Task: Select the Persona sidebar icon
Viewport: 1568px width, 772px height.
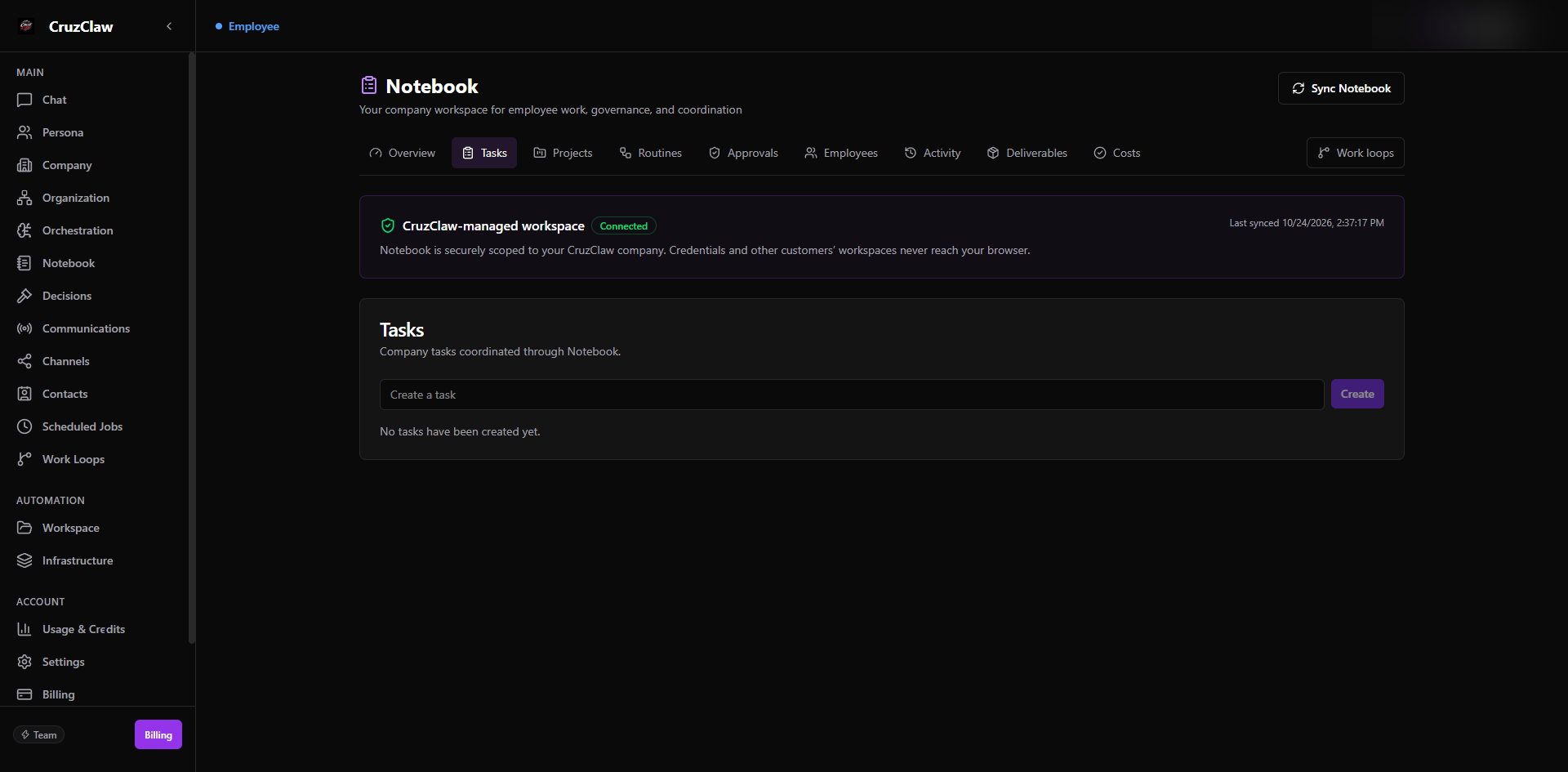Action: pos(24,132)
